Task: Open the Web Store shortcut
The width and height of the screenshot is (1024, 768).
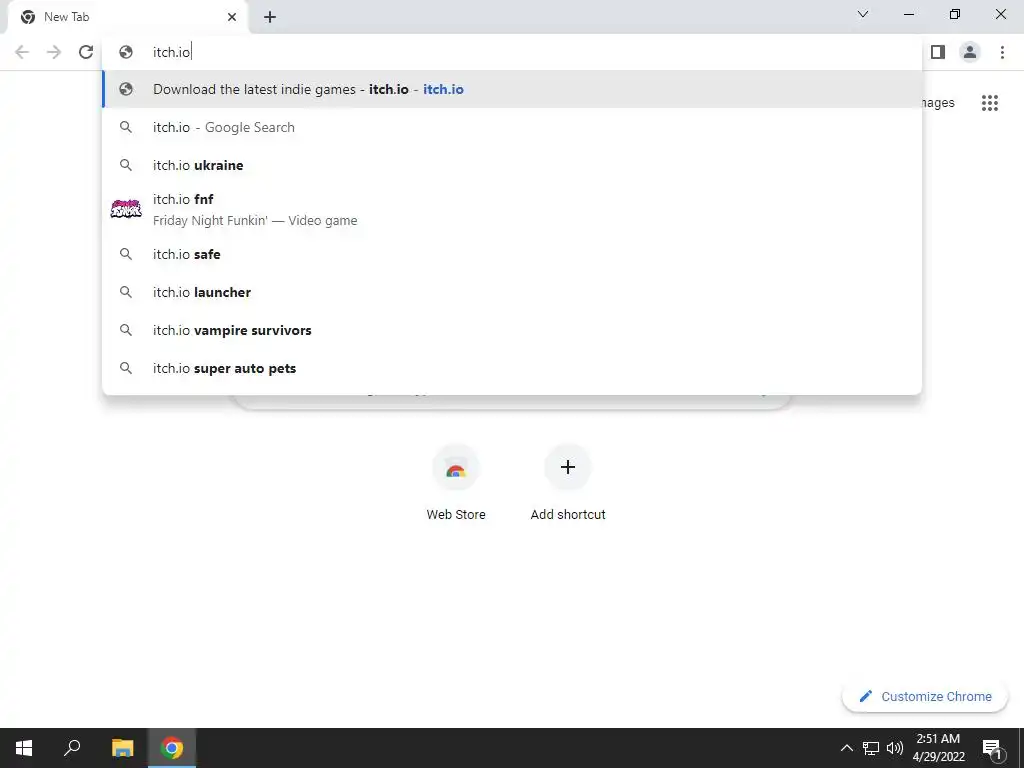Action: (456, 483)
